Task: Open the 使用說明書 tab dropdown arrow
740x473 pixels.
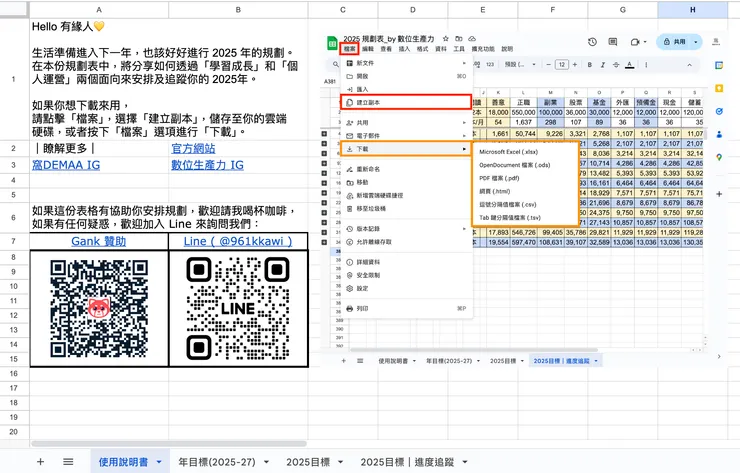Action: point(159,462)
